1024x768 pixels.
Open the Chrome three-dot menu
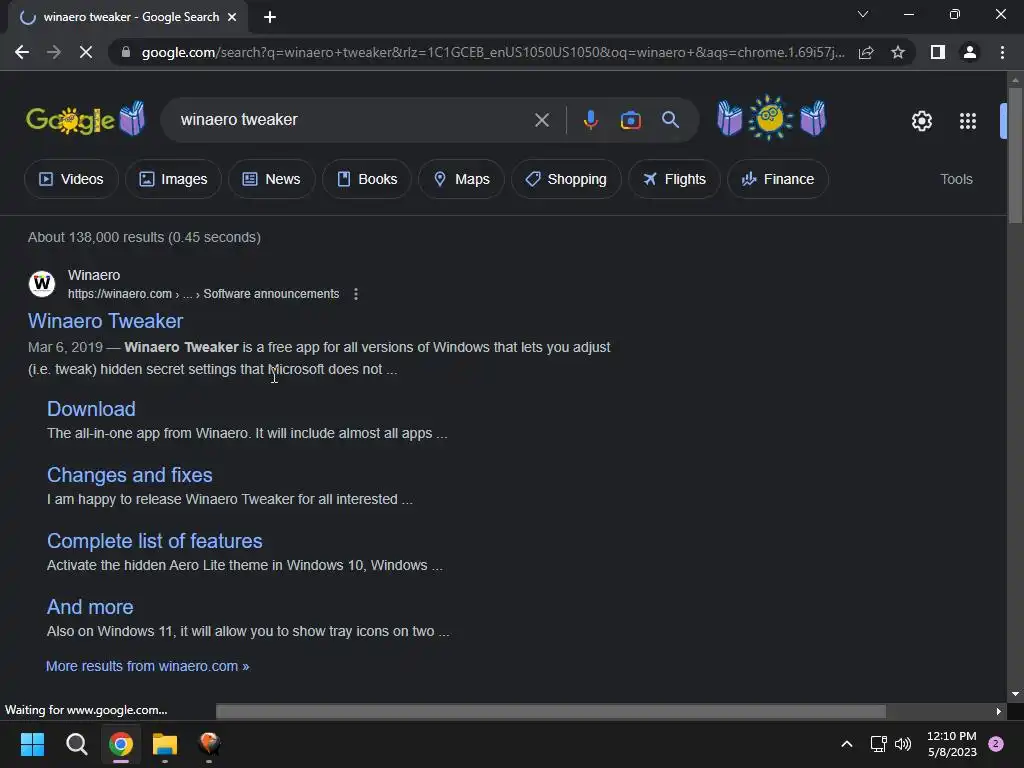[x=1002, y=52]
